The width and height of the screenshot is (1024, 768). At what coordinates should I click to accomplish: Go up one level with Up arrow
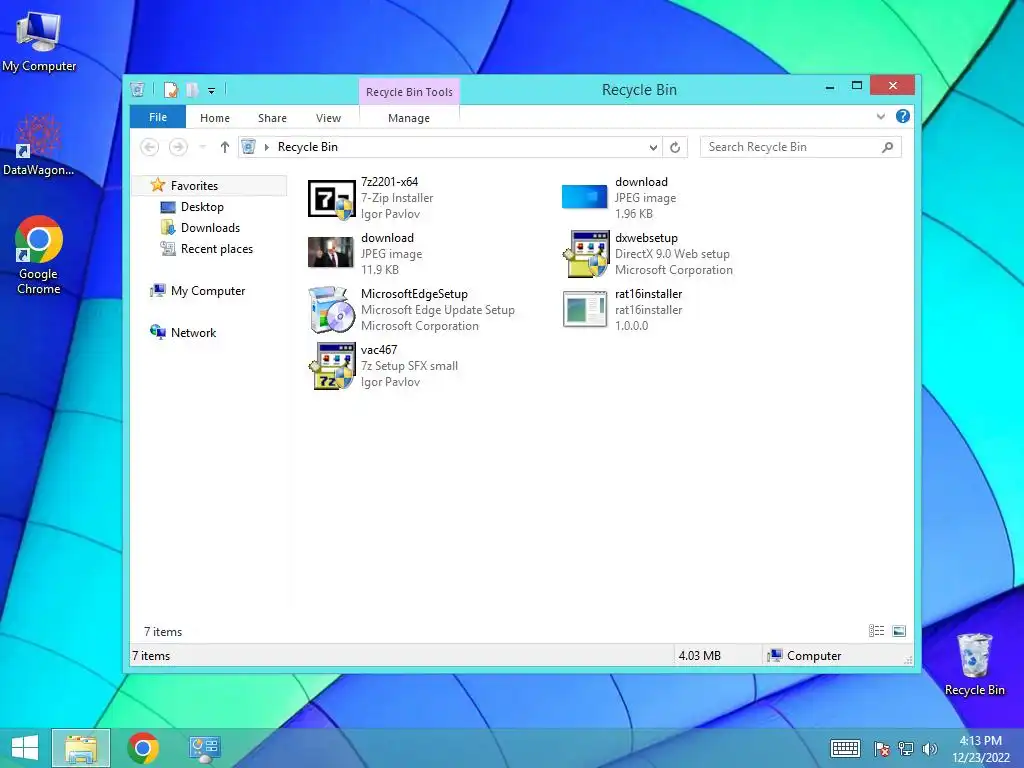tap(225, 147)
